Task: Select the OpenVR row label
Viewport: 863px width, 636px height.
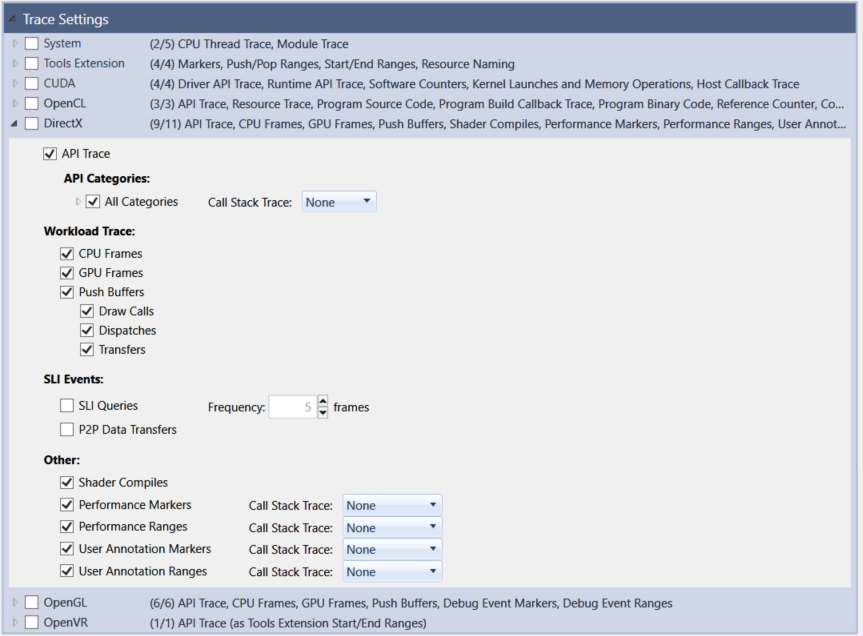Action: point(65,623)
